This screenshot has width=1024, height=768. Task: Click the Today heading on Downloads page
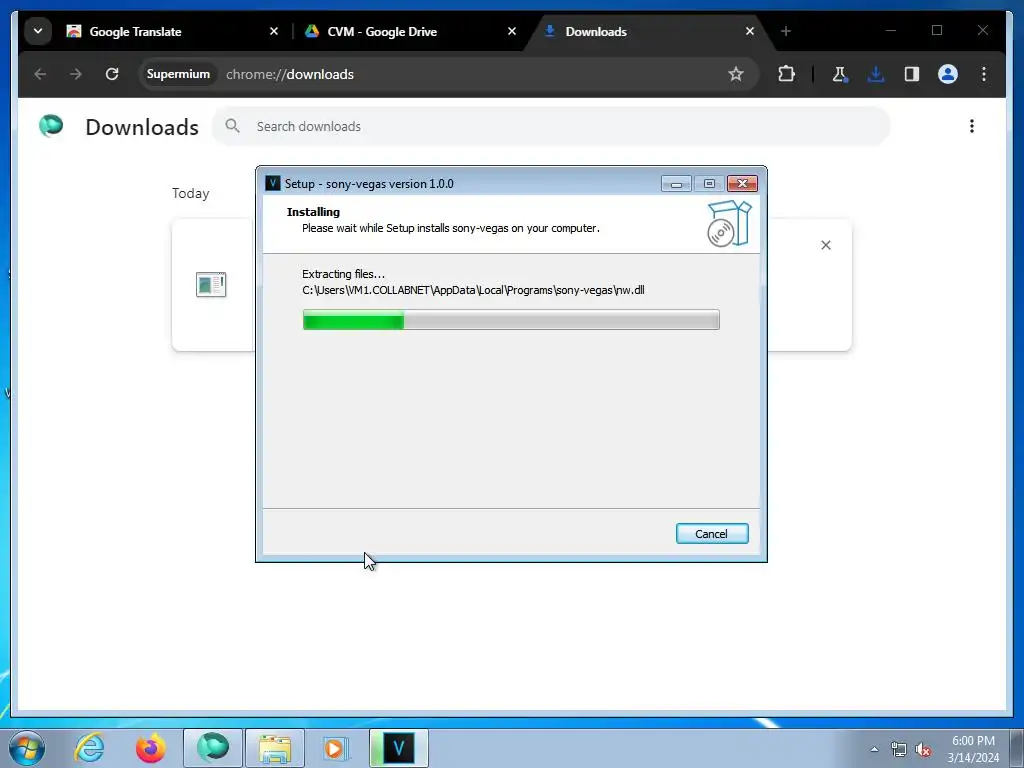(191, 193)
